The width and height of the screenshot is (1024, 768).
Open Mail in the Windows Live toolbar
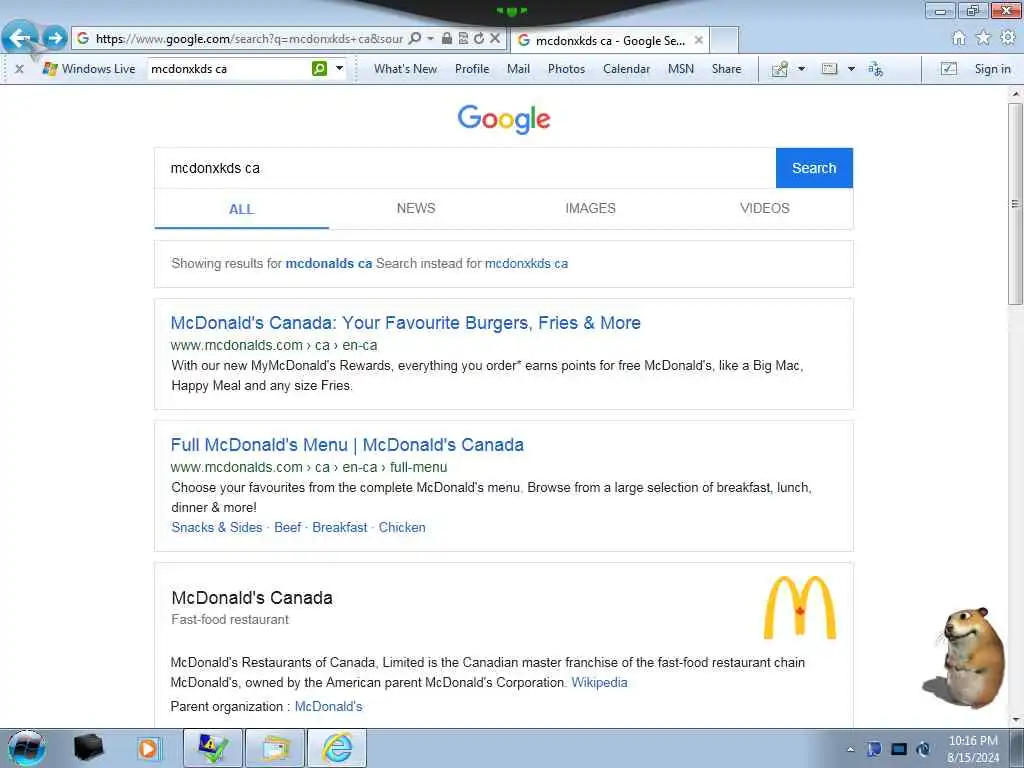click(x=519, y=69)
